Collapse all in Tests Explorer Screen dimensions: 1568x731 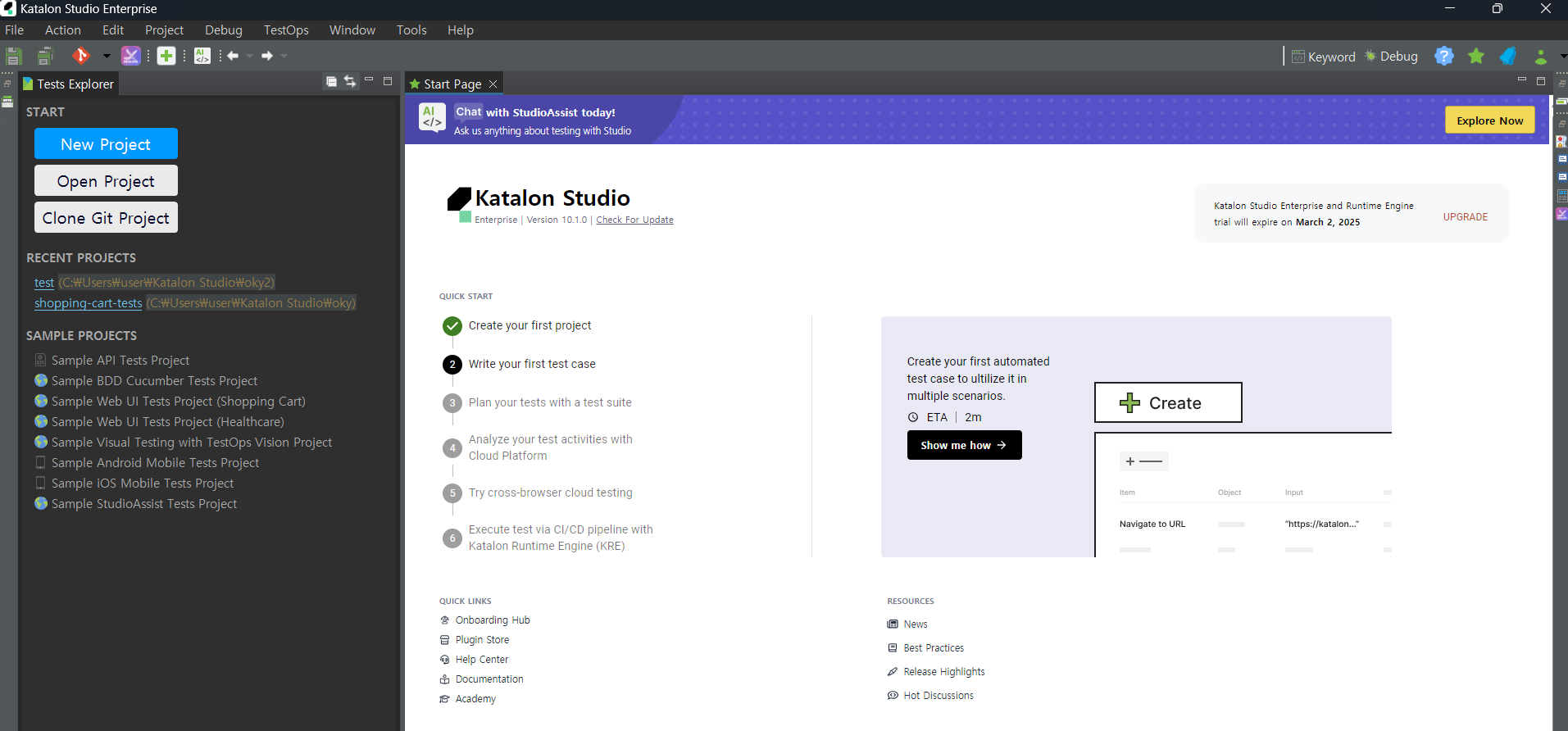[x=331, y=81]
